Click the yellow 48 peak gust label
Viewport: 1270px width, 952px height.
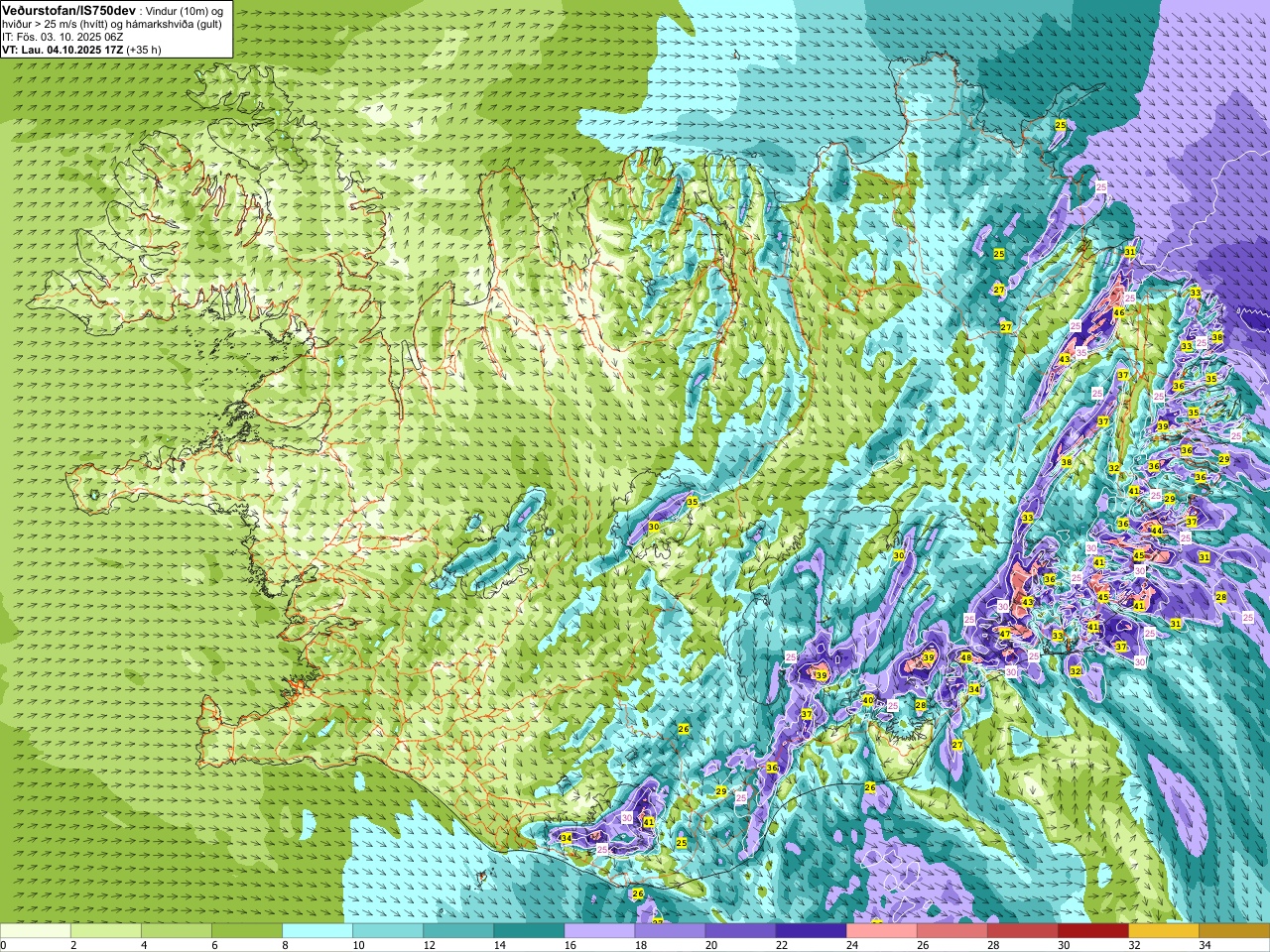(965, 657)
